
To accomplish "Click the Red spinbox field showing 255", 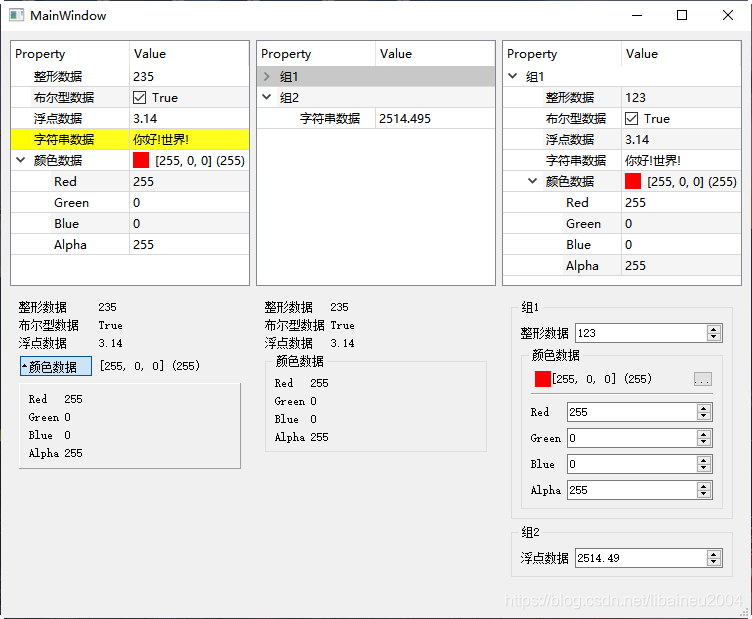I will pyautogui.click(x=632, y=412).
